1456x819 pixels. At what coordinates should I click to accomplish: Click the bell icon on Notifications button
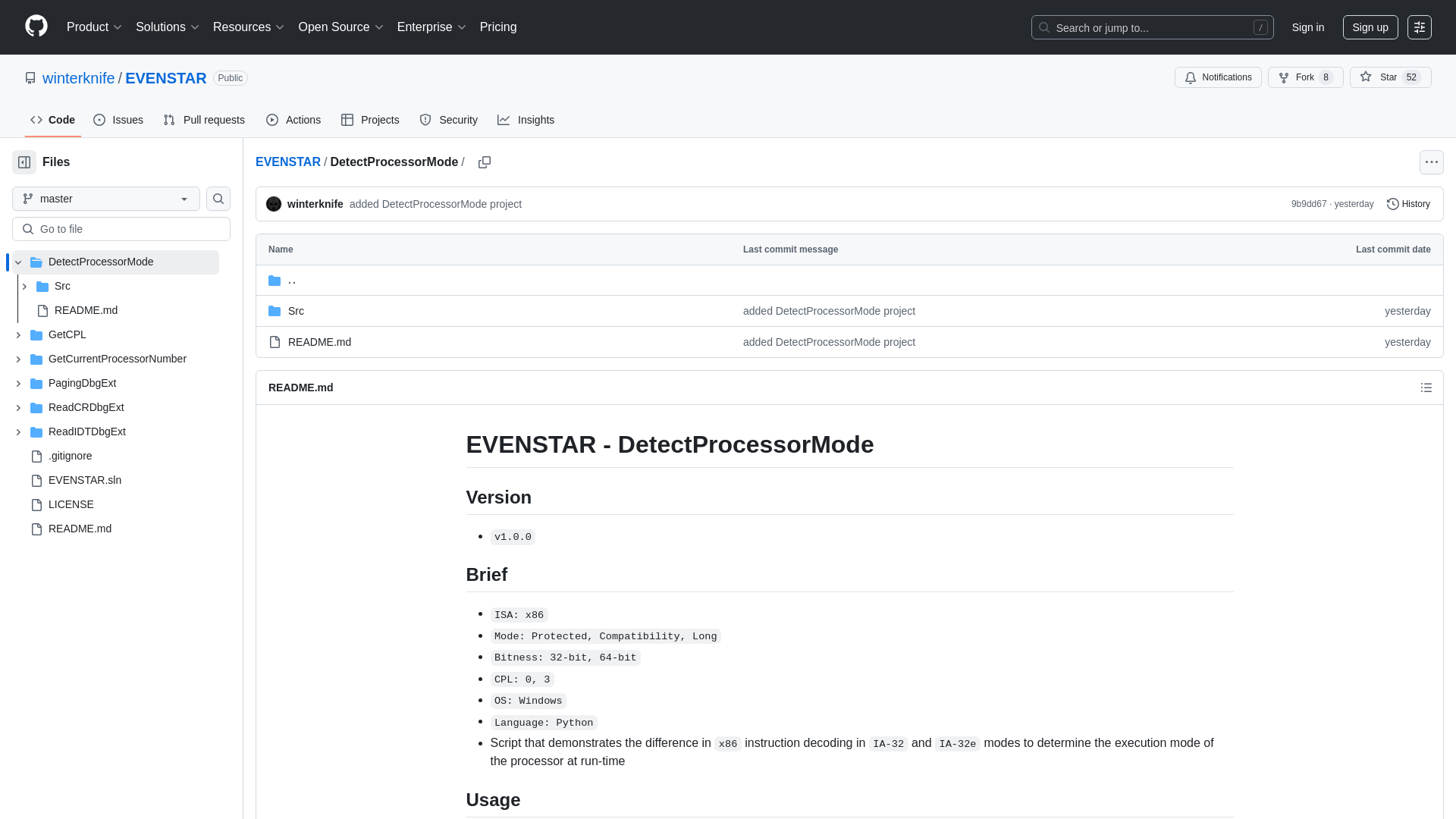pos(1191,77)
